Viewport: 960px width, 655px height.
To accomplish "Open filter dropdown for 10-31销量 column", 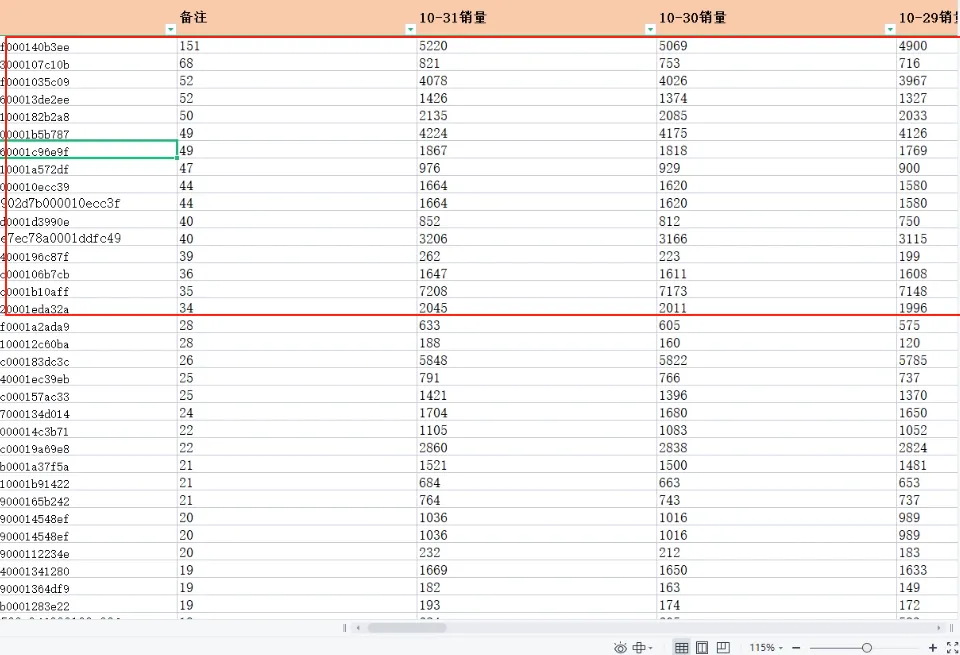I will pos(650,29).
